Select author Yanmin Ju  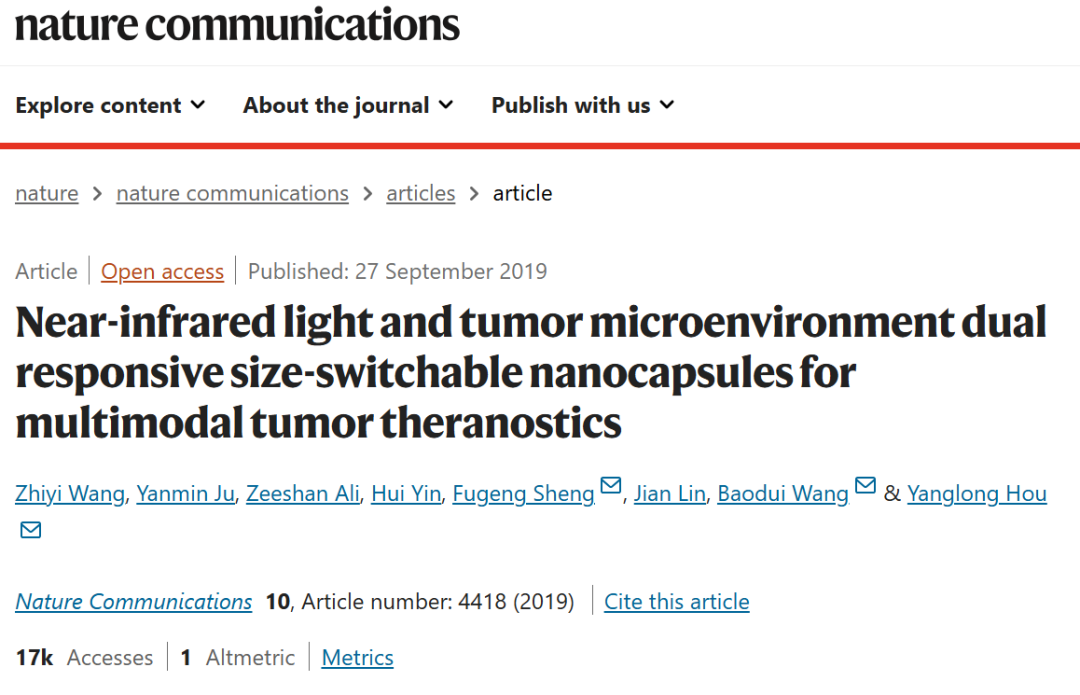(185, 494)
